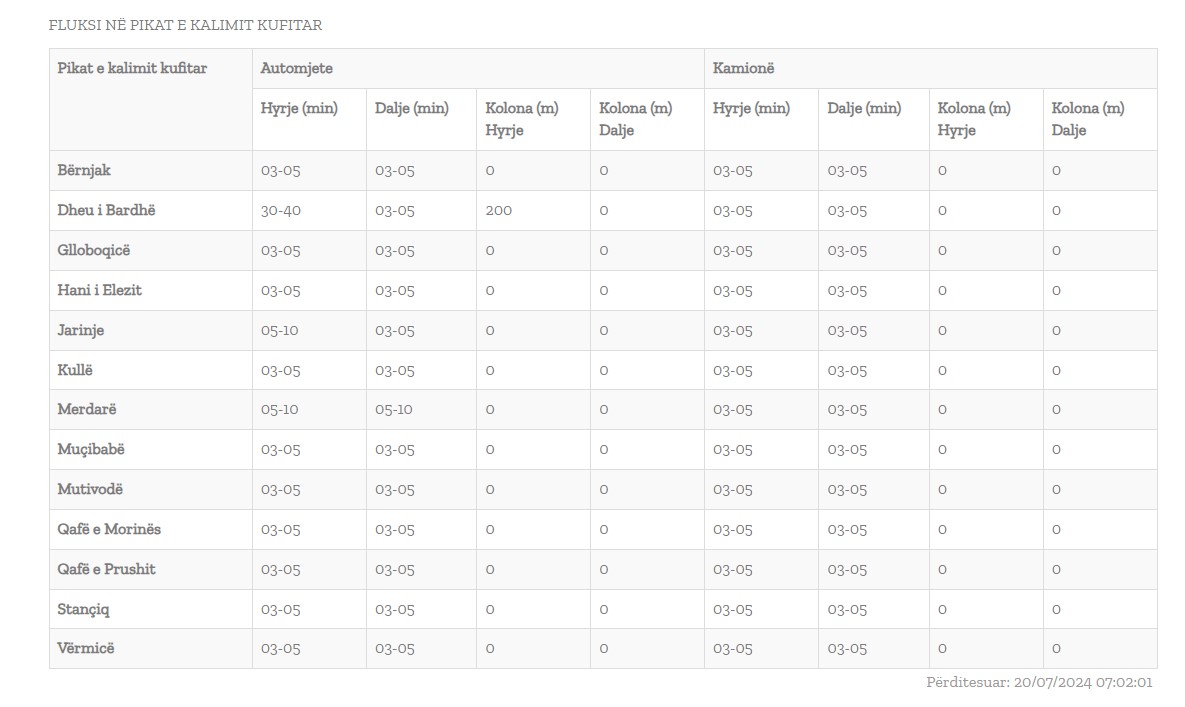Select the "Dheu i Bardhë" row name
The height and width of the screenshot is (707, 1185).
pyautogui.click(x=107, y=210)
